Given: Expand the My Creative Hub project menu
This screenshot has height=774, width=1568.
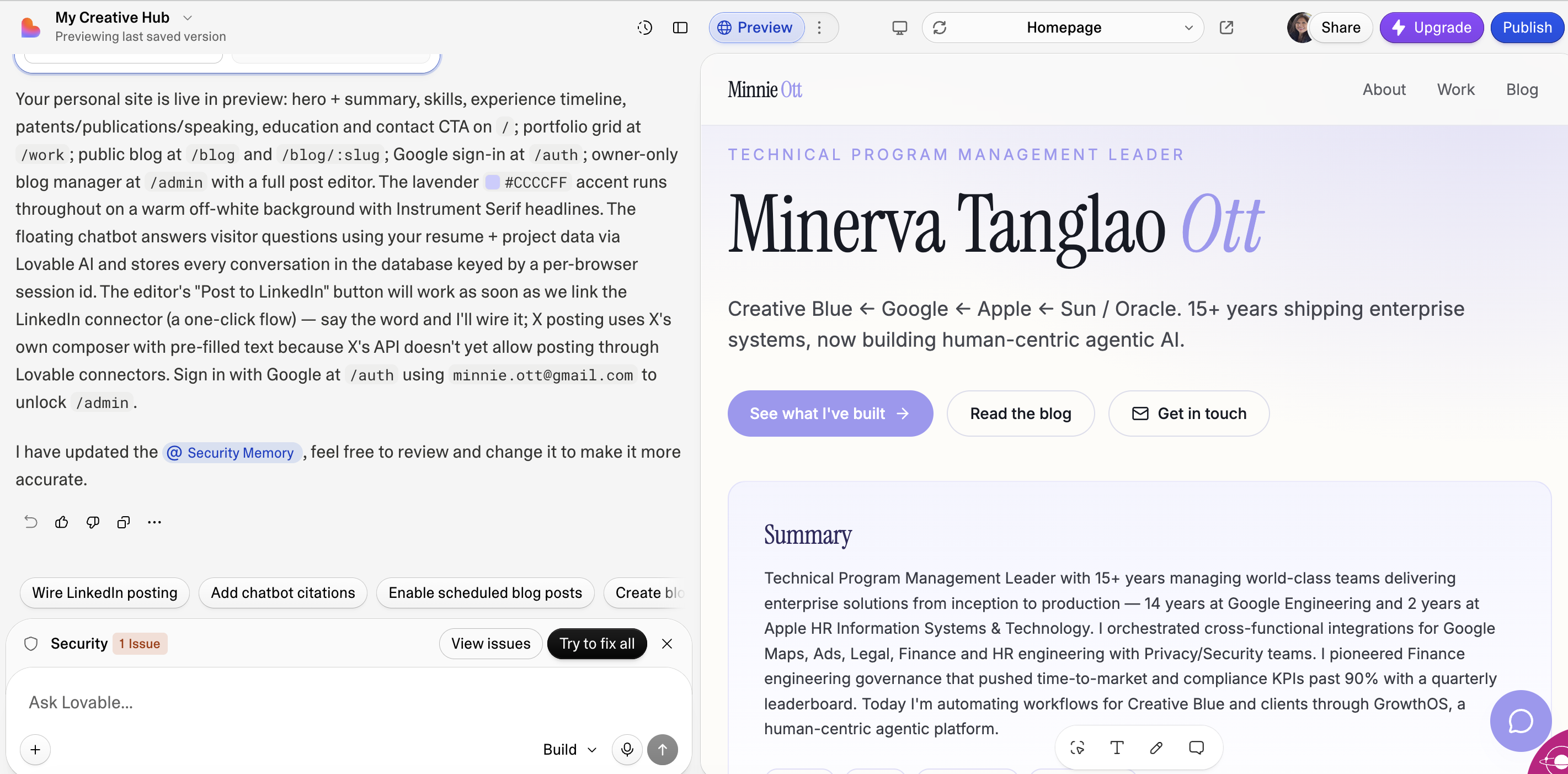Looking at the screenshot, I should 188,18.
